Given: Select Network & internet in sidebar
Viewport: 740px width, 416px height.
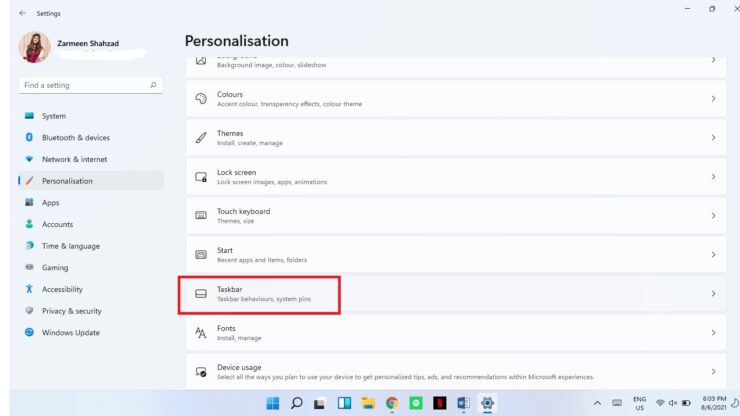Looking at the screenshot, I should [x=74, y=159].
